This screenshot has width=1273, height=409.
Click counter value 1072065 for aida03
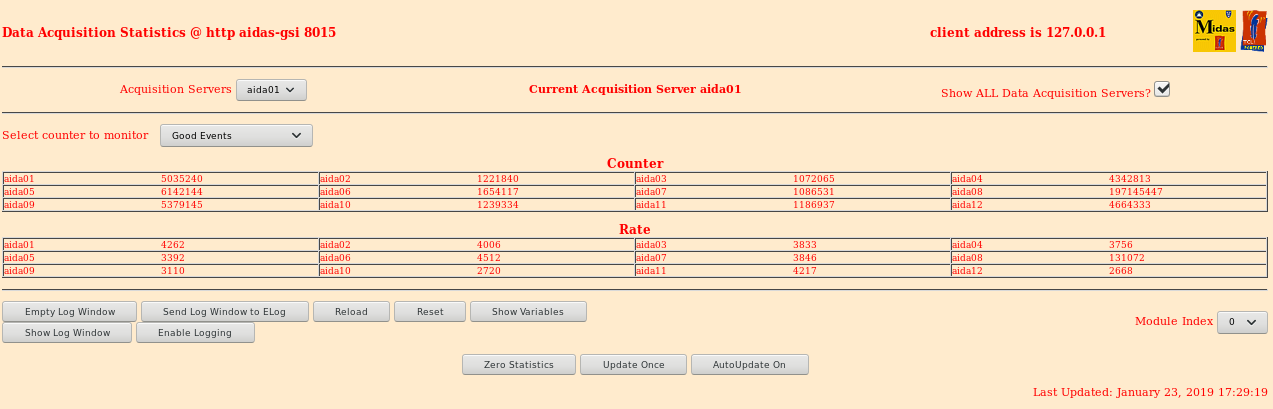coord(814,179)
